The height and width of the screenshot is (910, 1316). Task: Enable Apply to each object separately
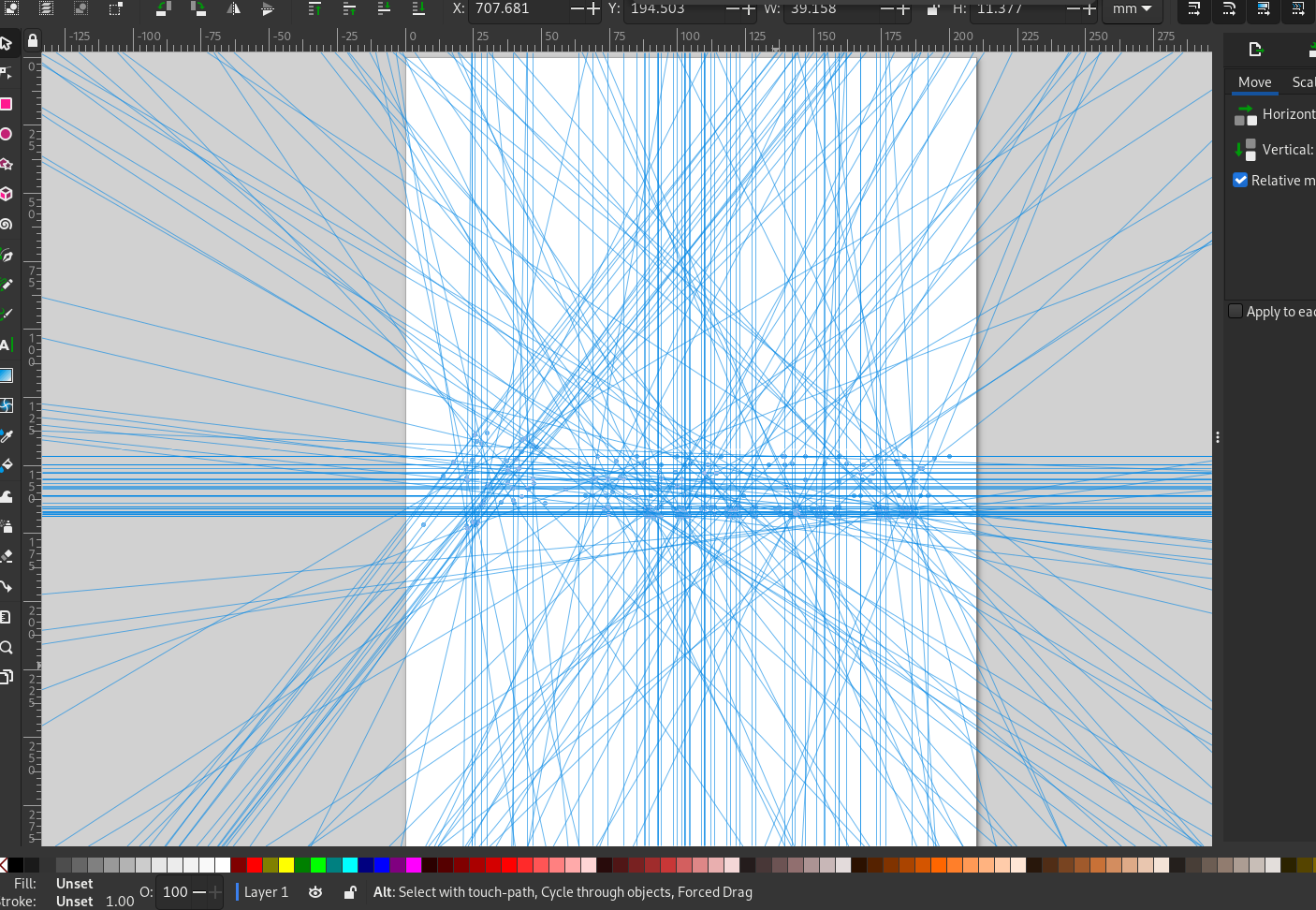tap(1236, 311)
